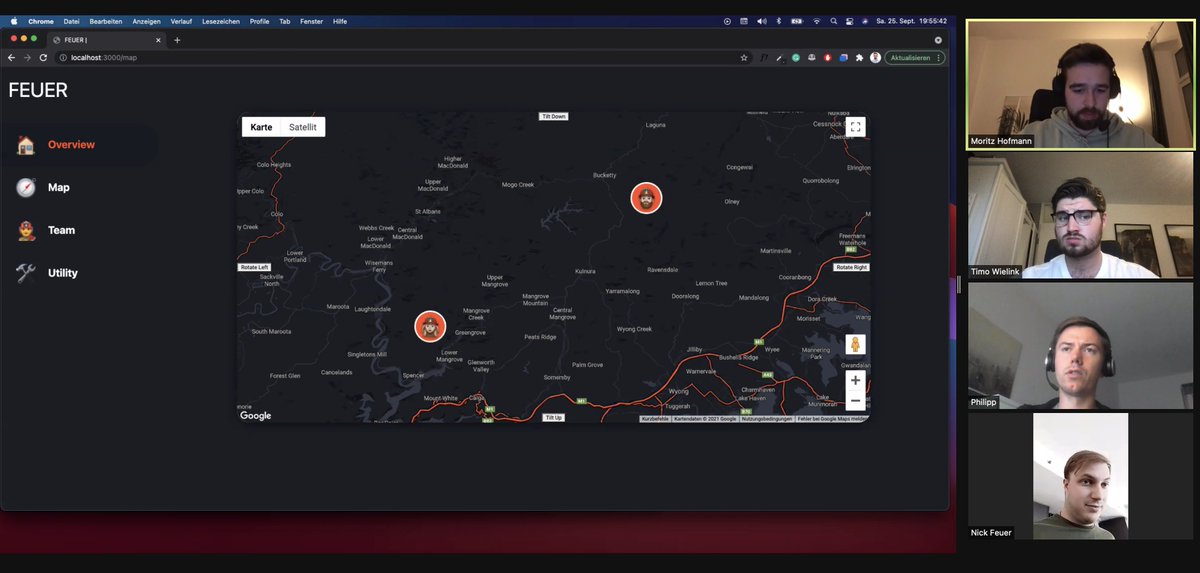Zoom out the map with minus
This screenshot has width=1200, height=573.
click(x=855, y=401)
